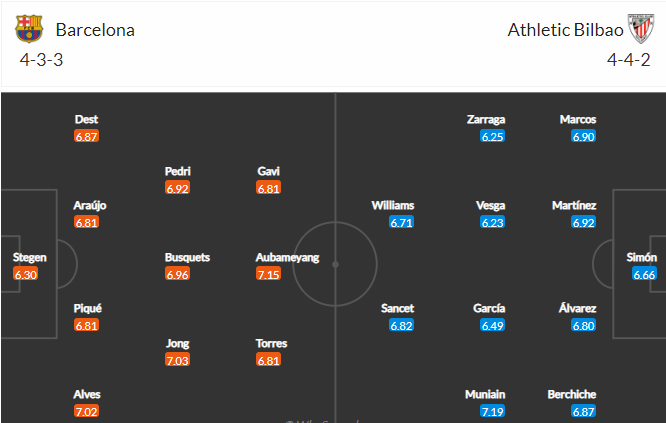Image resolution: width=666 pixels, height=423 pixels.
Task: Click Busquets' 6.96 rating badge
Action: point(178,274)
